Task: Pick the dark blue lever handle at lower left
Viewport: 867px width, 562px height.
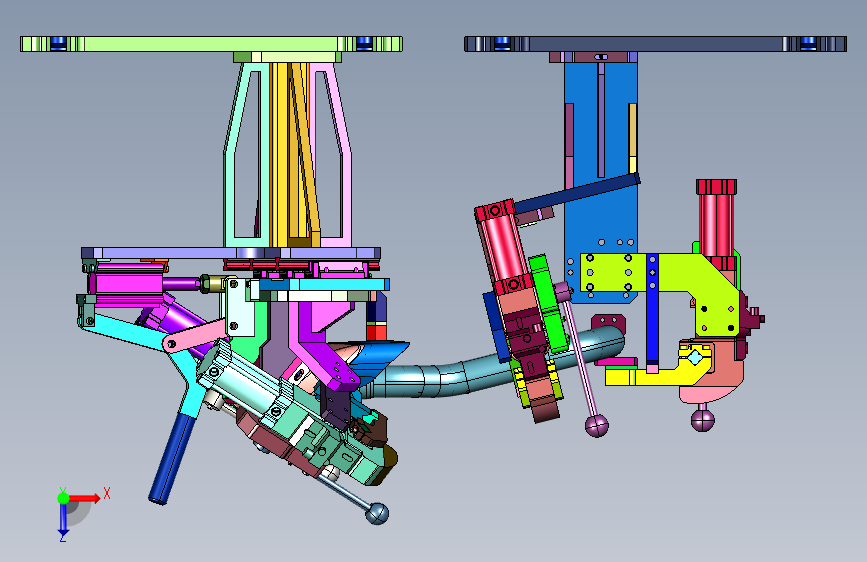Action: (172, 459)
